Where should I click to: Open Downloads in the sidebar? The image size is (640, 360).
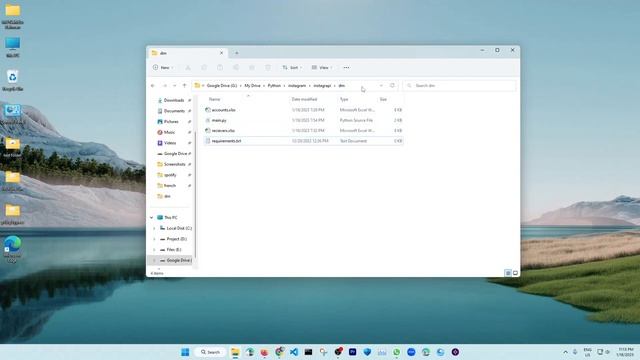click(173, 100)
